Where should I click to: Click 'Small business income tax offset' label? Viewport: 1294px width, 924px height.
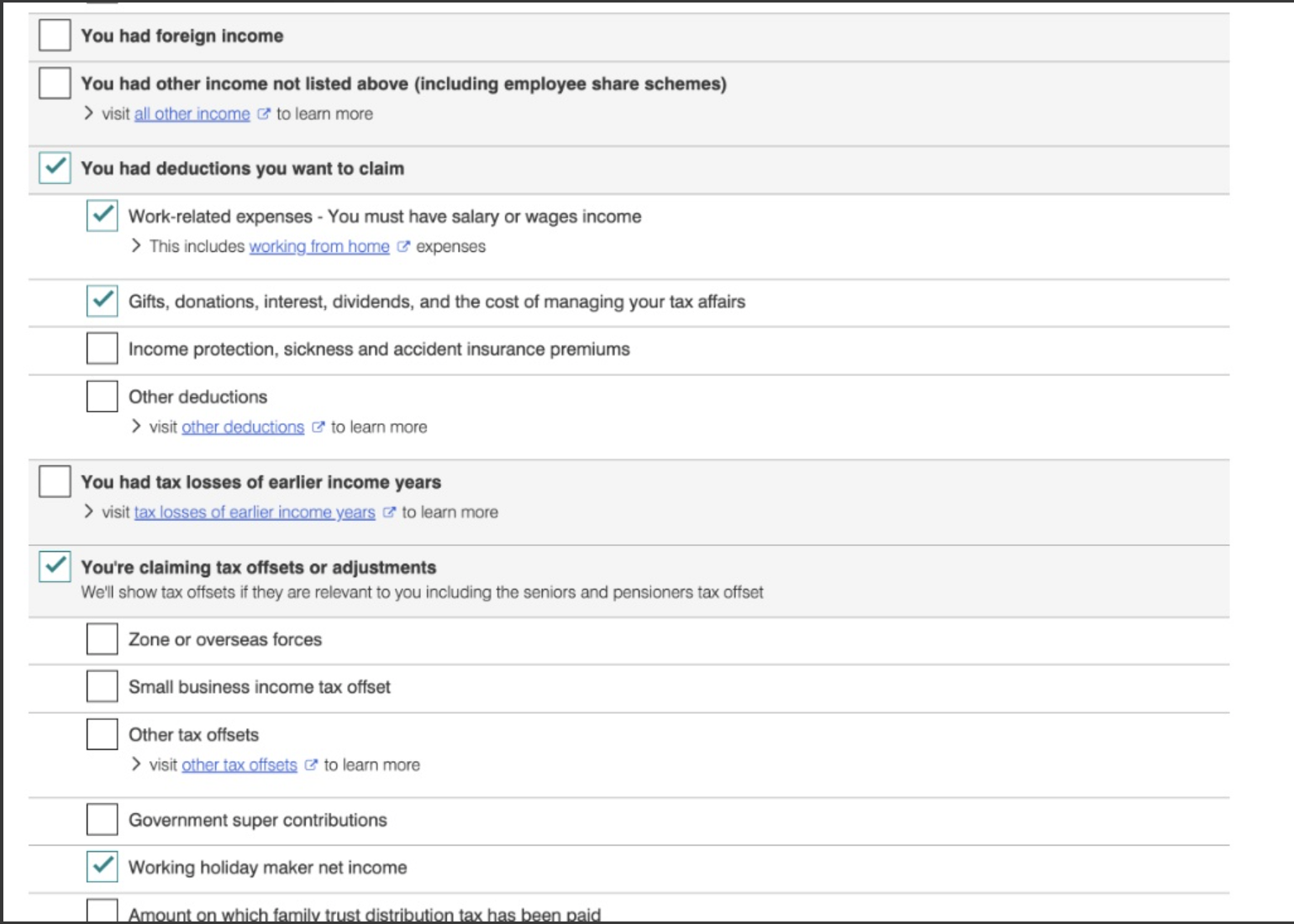click(x=260, y=687)
